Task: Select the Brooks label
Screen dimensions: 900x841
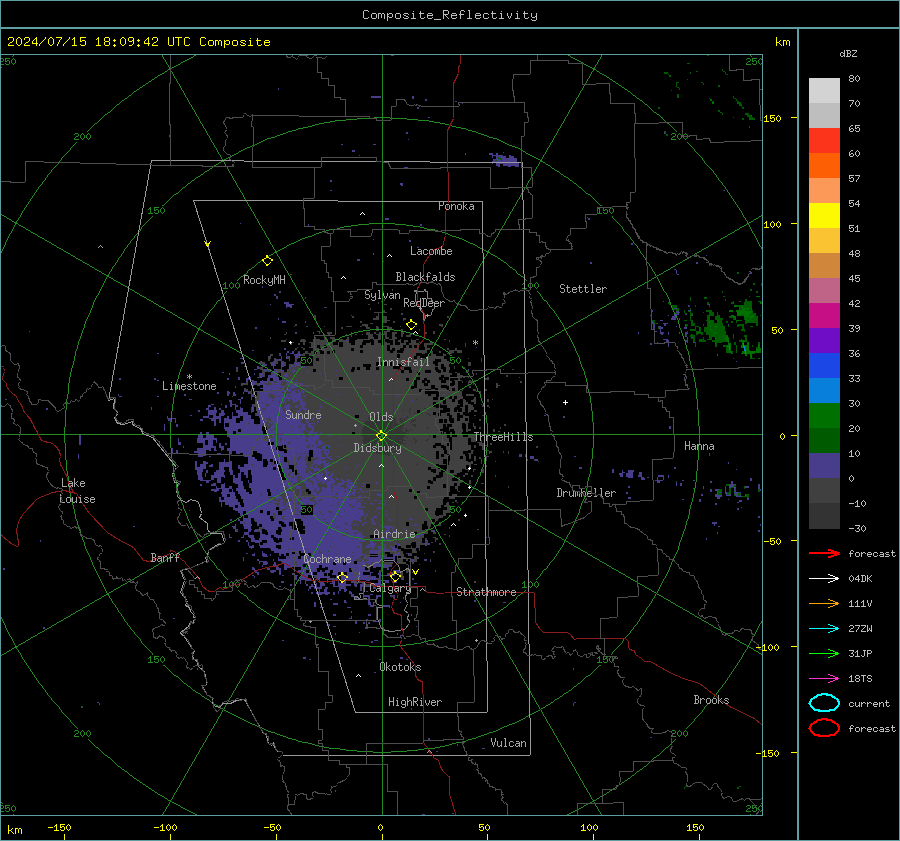Action: pyautogui.click(x=711, y=700)
